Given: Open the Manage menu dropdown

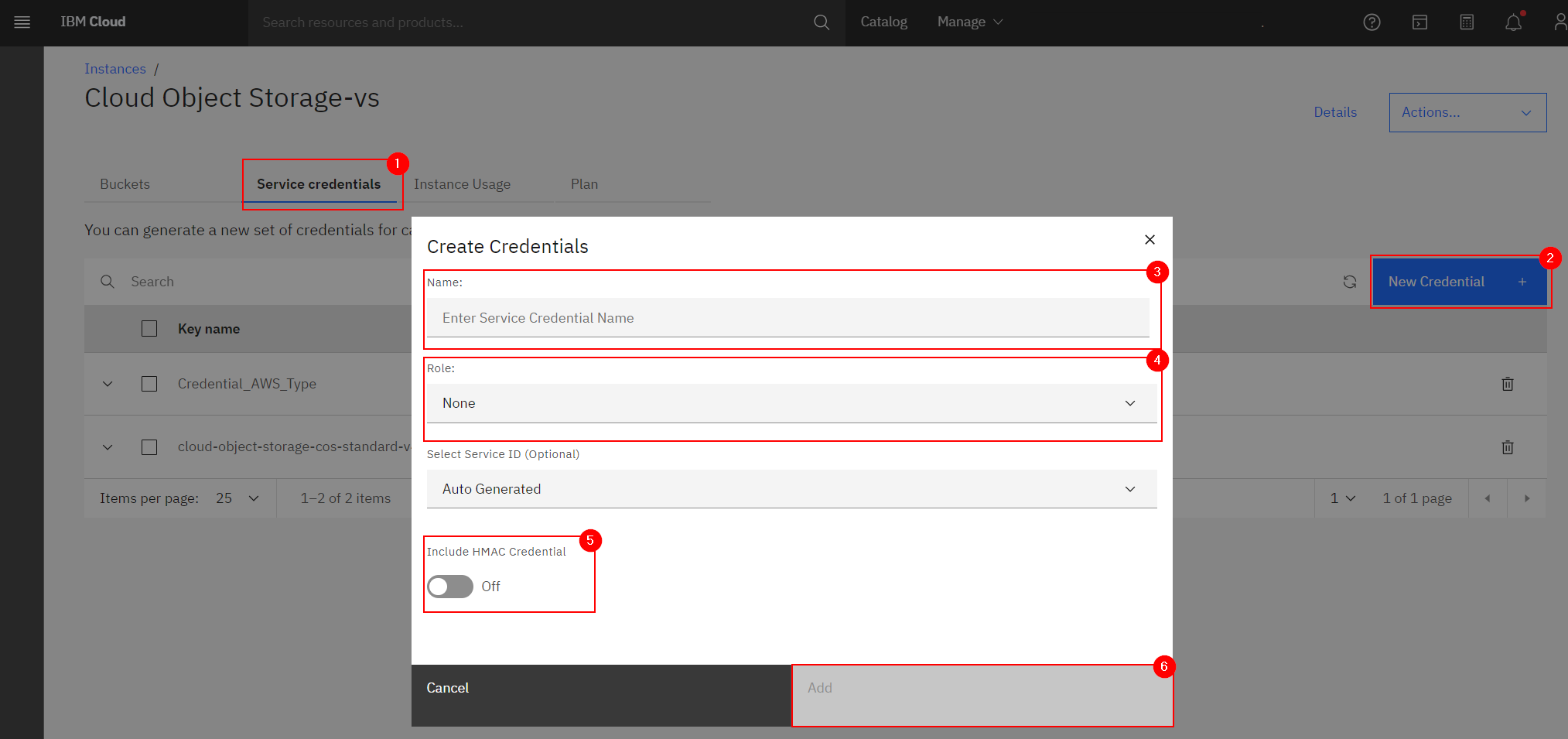Looking at the screenshot, I should click(x=970, y=22).
